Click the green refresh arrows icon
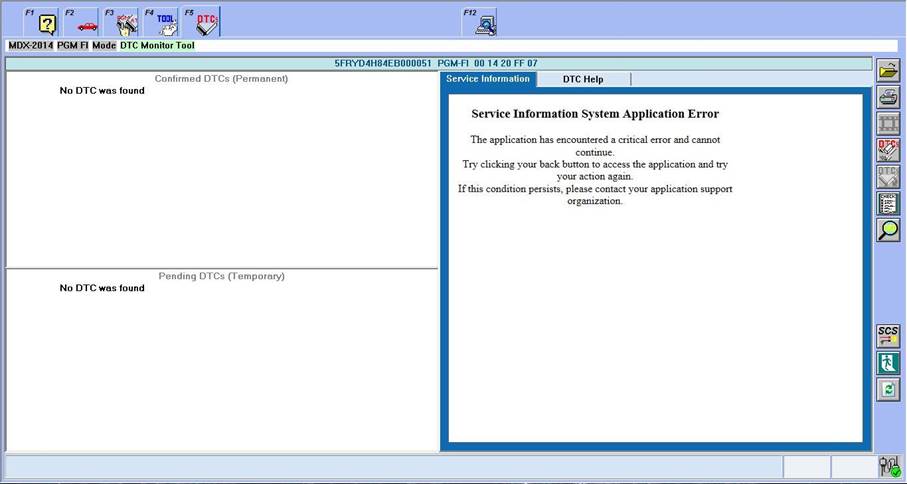The height and width of the screenshot is (484, 907). 888,390
